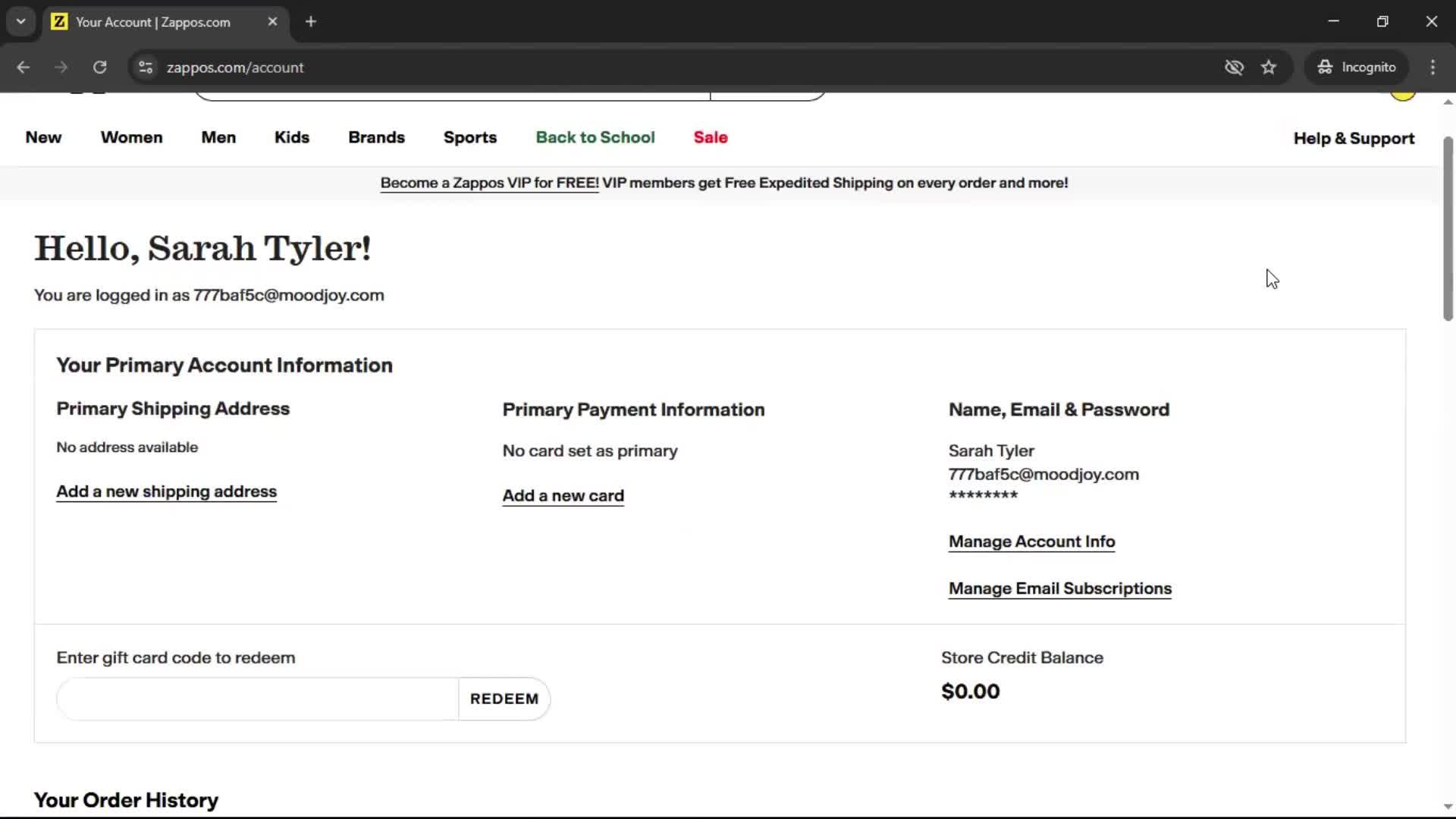Click Add a new shipping address

[166, 491]
